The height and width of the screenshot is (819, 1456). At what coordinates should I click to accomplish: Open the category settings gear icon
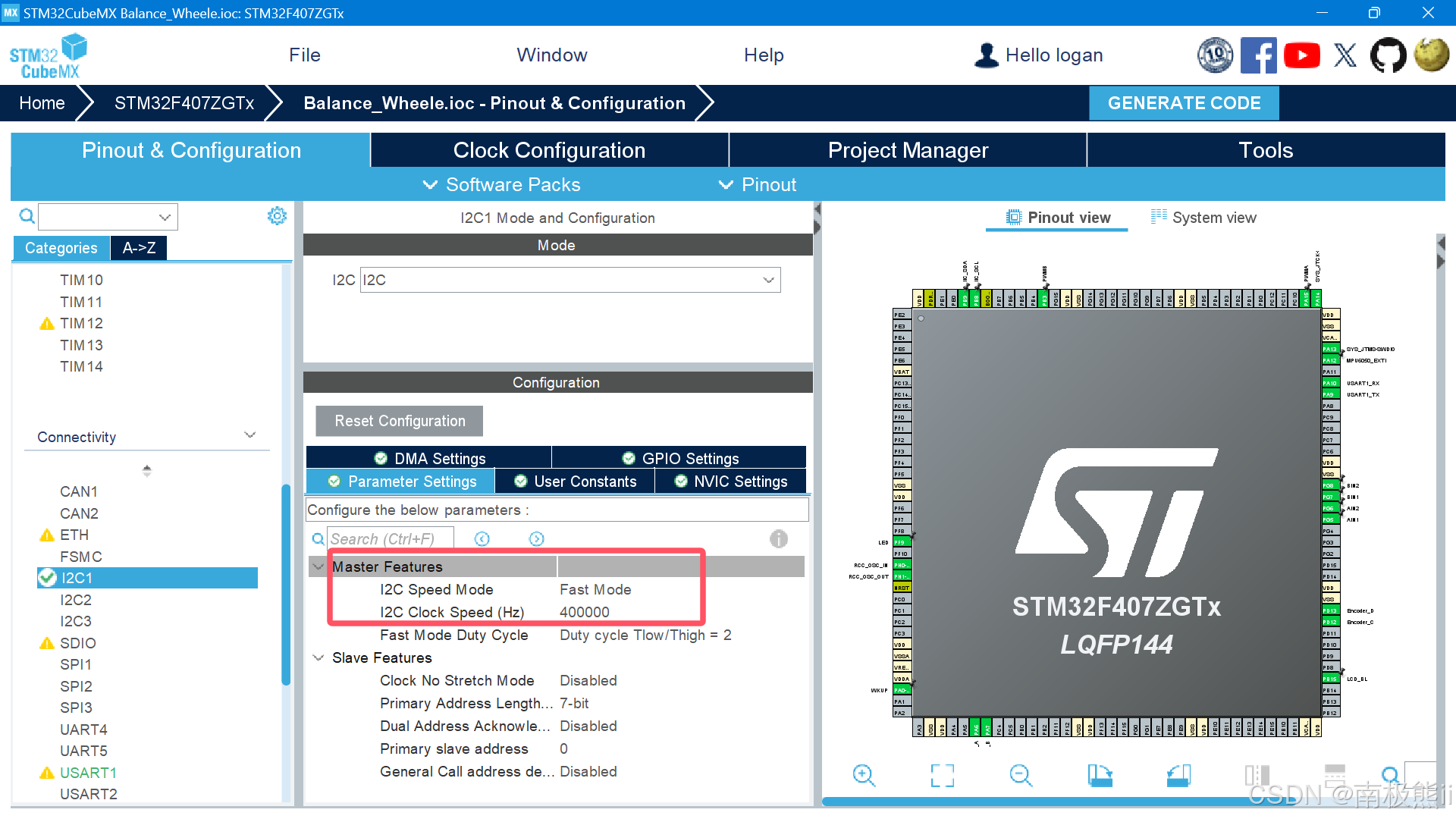point(277,216)
